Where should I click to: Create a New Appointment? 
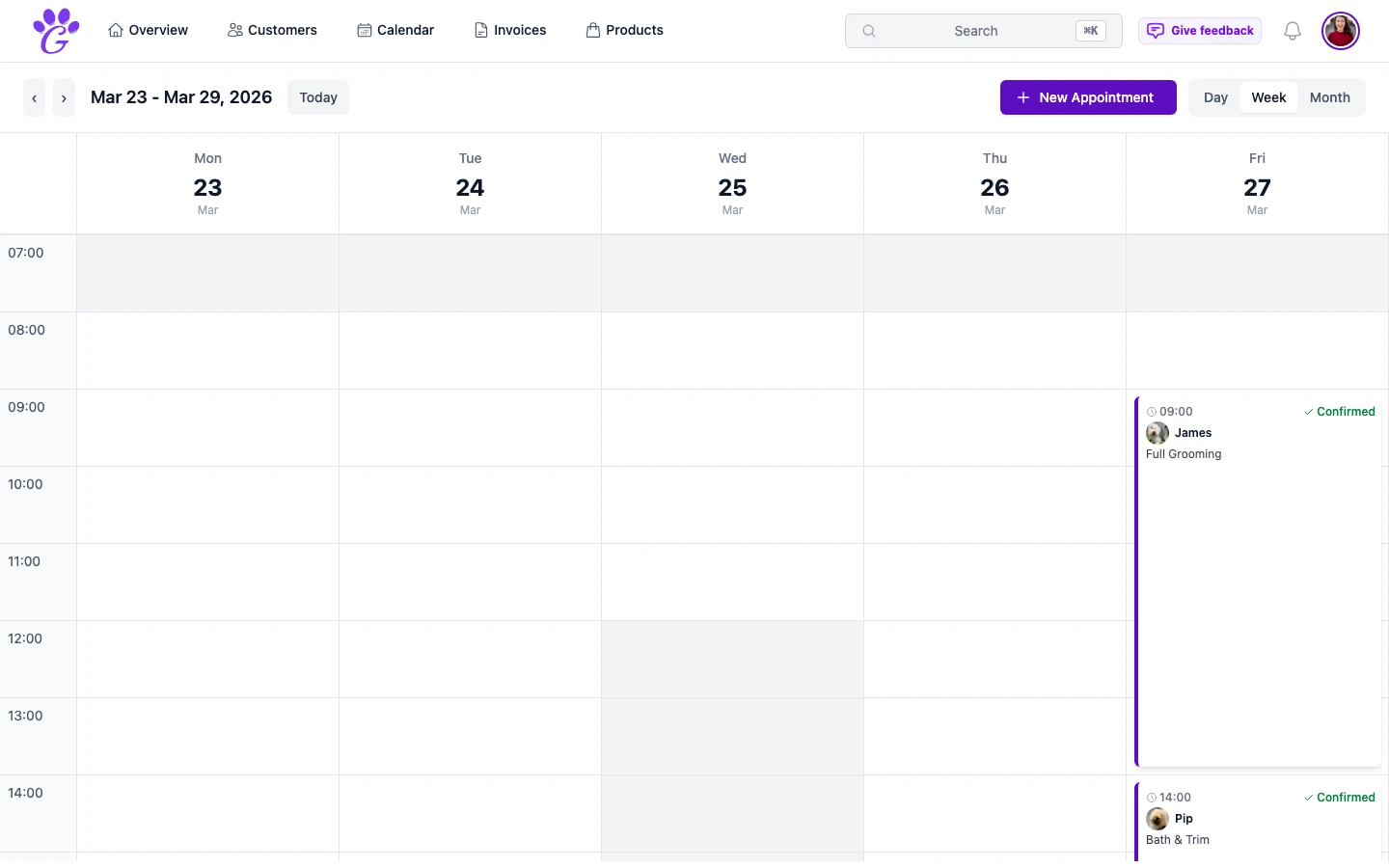point(1088,96)
